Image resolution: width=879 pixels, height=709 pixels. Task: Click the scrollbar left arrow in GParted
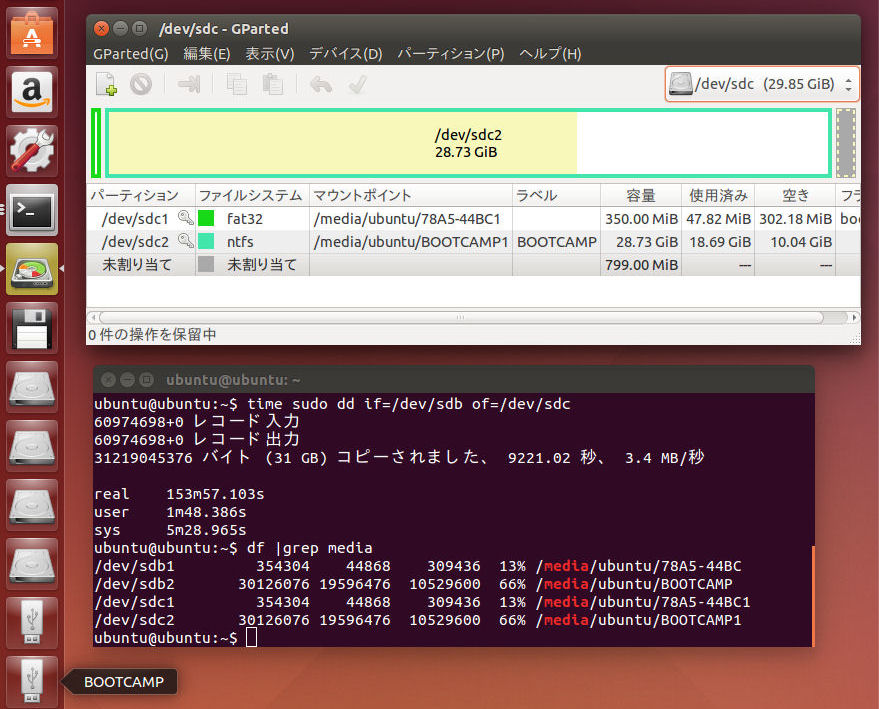click(x=93, y=317)
